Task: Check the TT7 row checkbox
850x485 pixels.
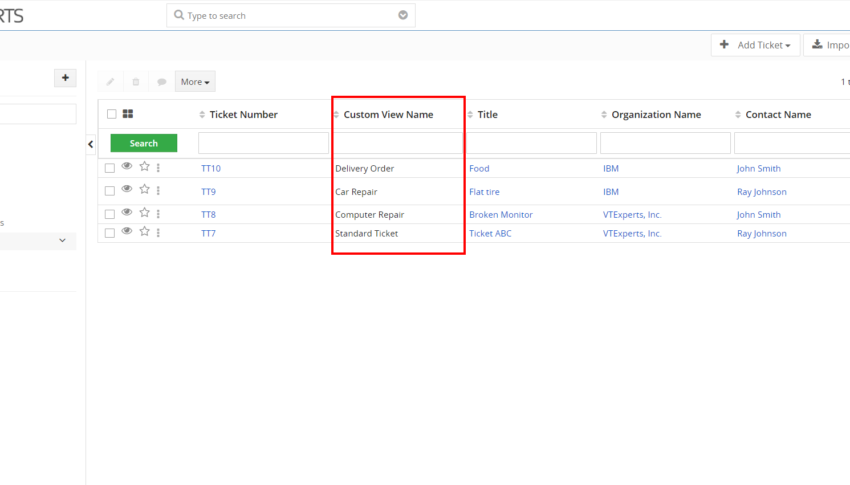Action: click(x=110, y=233)
